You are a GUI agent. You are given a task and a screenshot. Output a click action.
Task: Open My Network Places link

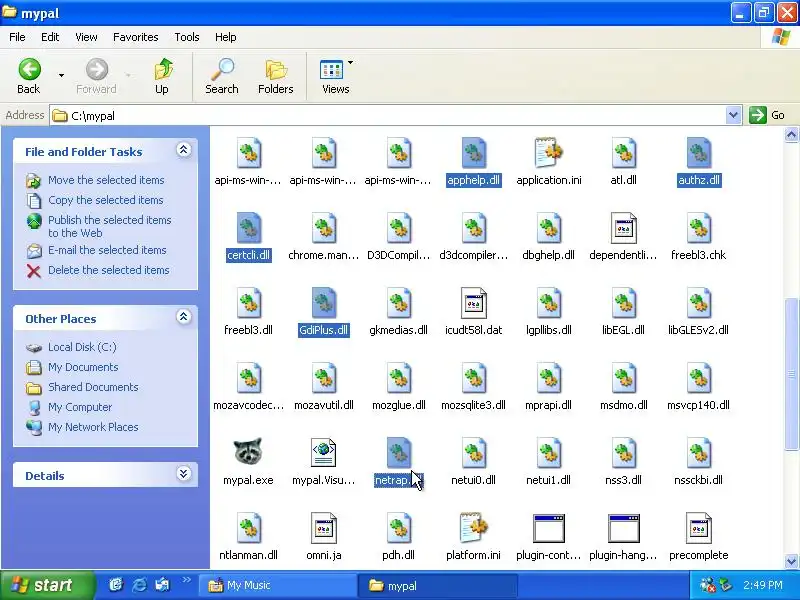pos(93,427)
